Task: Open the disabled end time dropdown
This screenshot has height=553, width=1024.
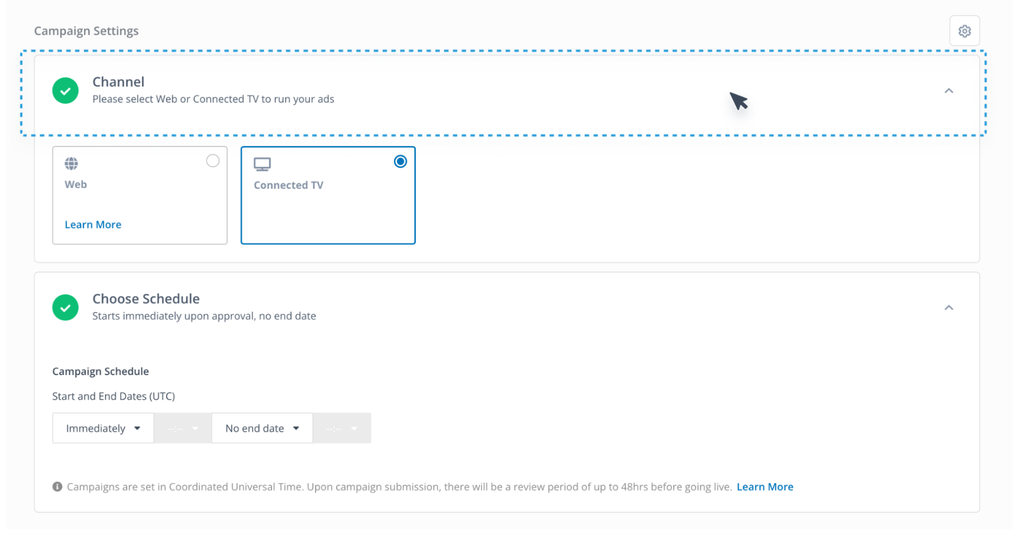Action: pyautogui.click(x=342, y=428)
